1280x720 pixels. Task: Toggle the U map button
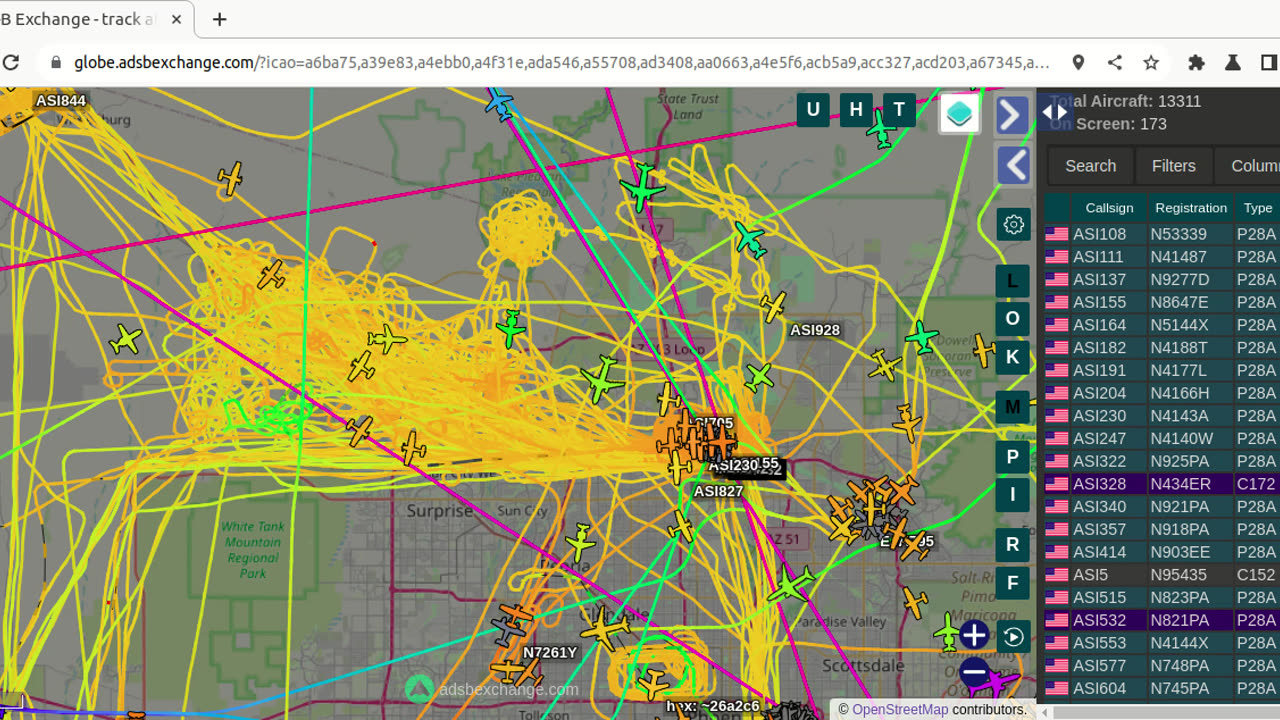click(813, 109)
